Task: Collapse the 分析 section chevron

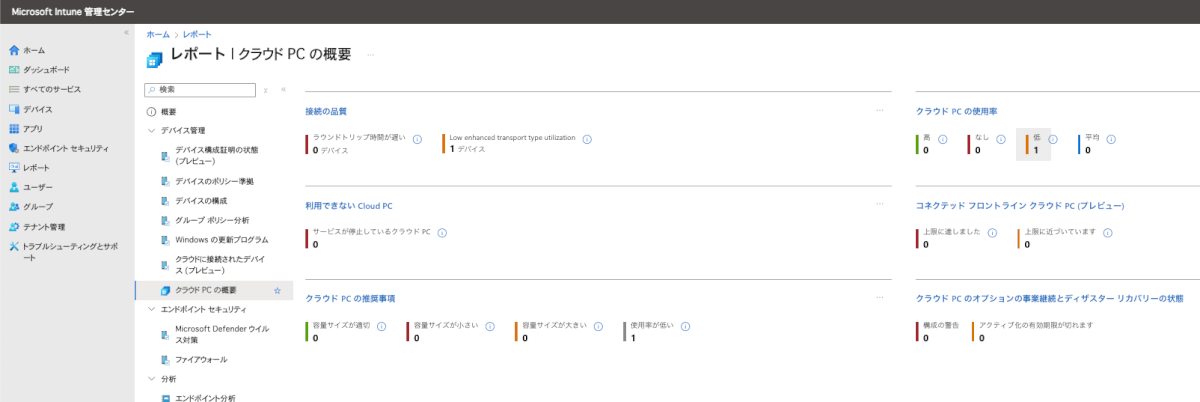Action: tap(152, 379)
